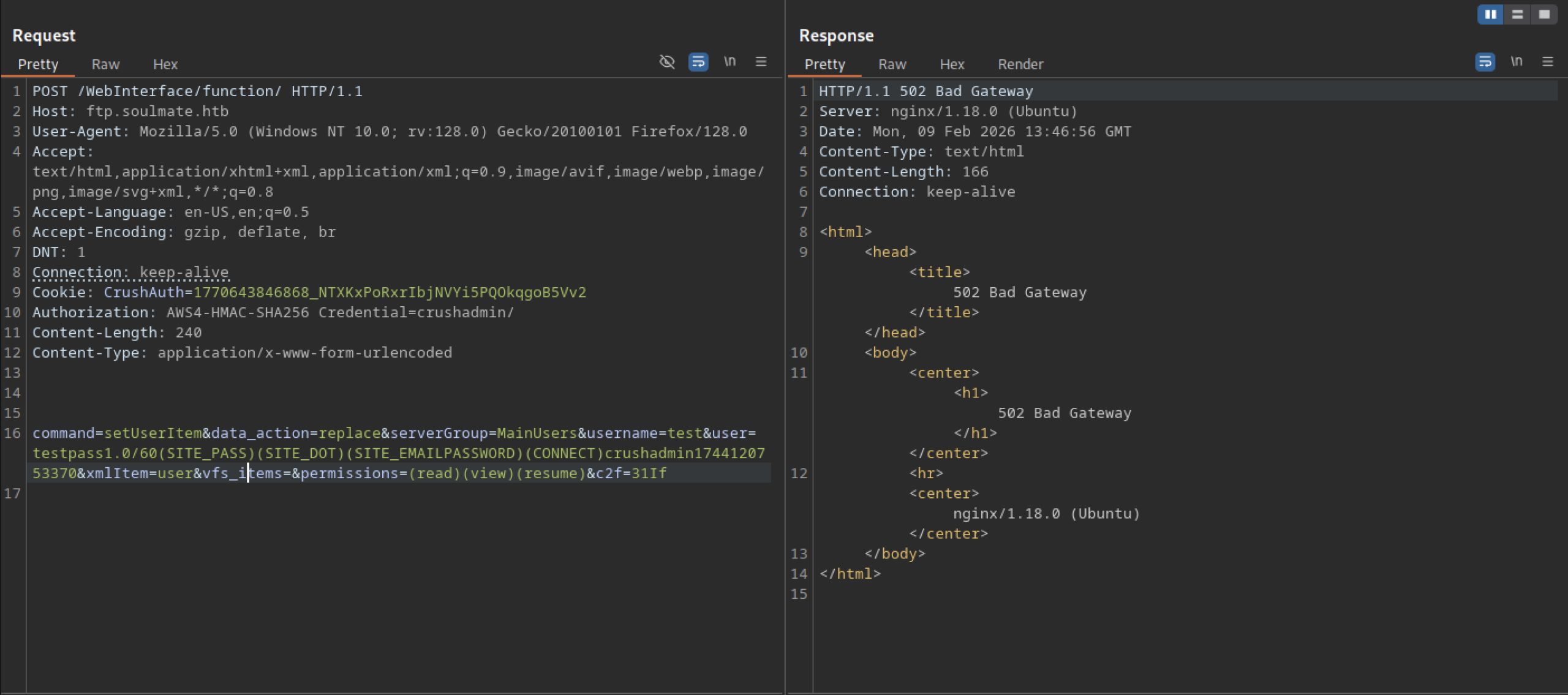Switch to the Request Hex tab
The height and width of the screenshot is (695, 1568).
(x=165, y=64)
